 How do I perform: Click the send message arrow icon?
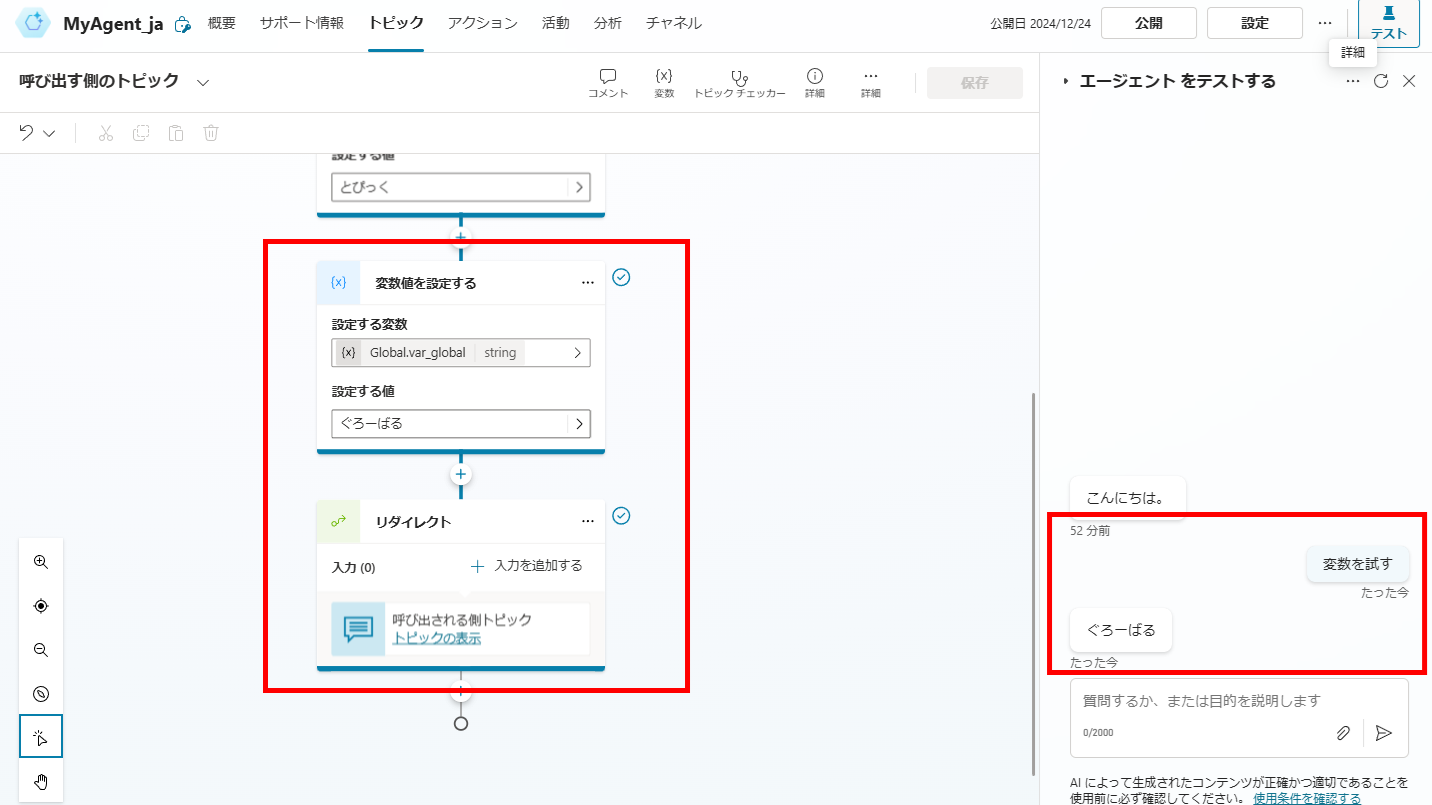pos(1384,733)
